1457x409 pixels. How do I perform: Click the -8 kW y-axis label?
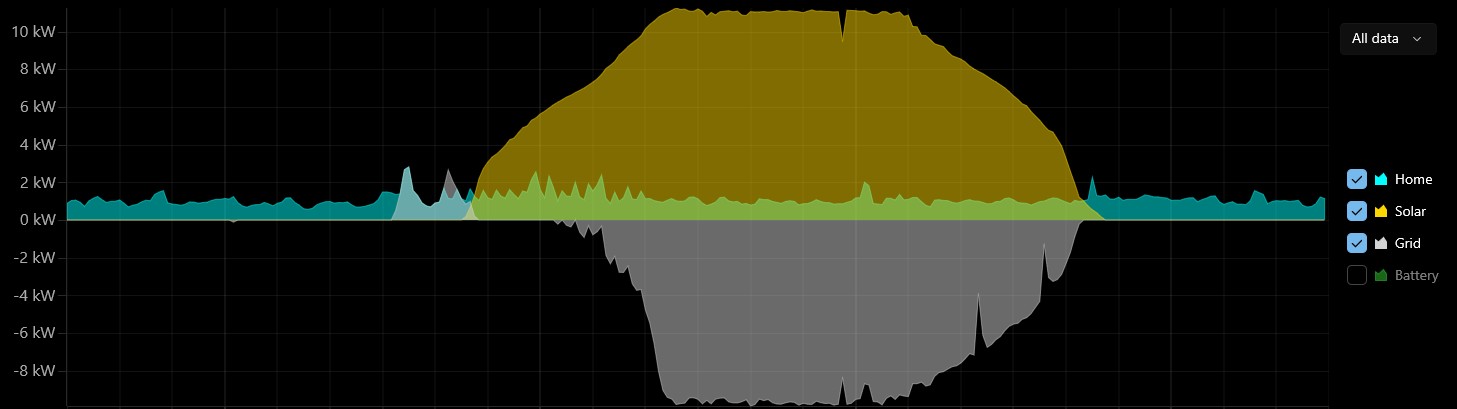(x=35, y=371)
